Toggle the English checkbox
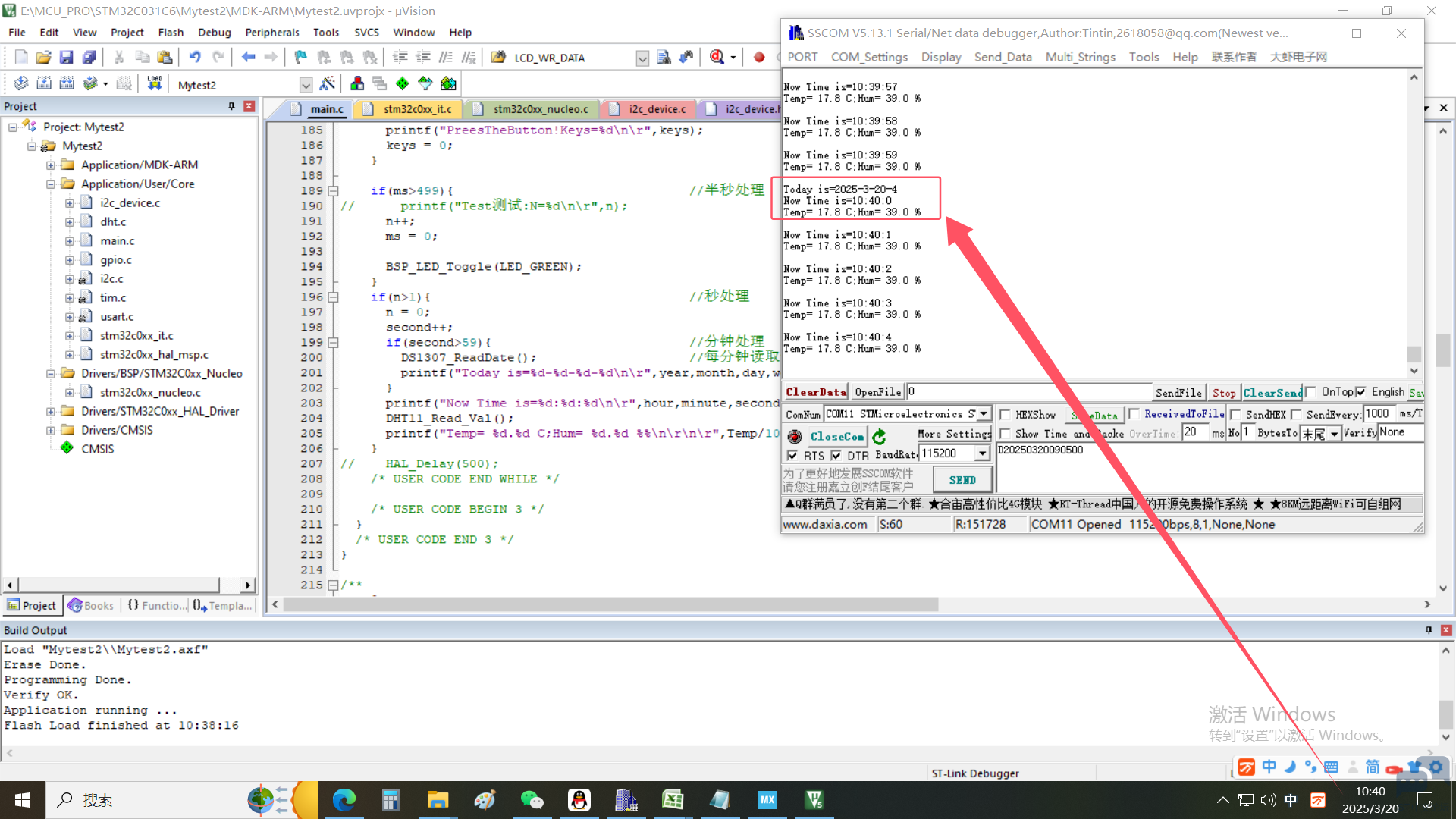 1361,392
